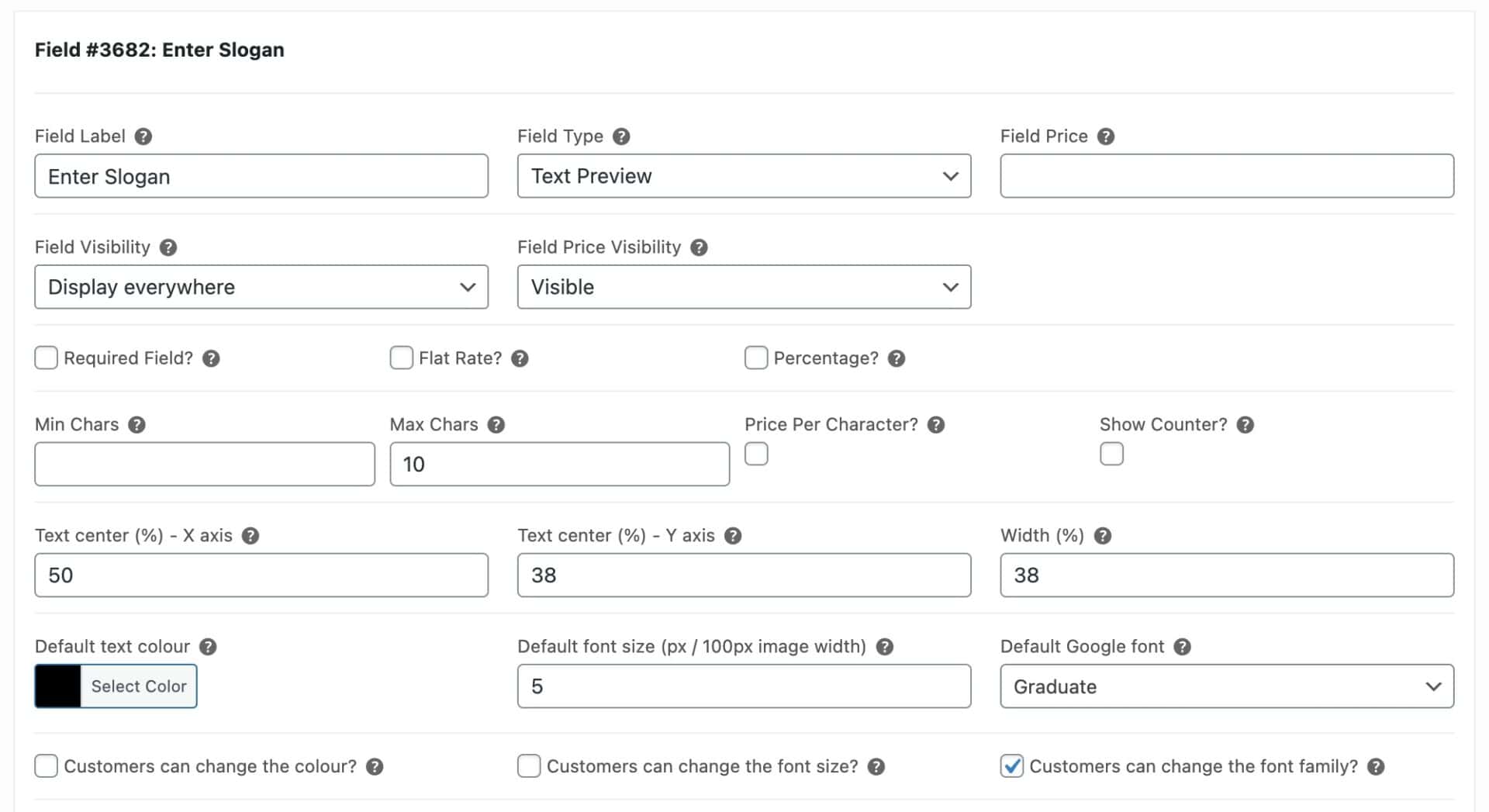View help icon for Show Counter
Image resolution: width=1489 pixels, height=812 pixels.
pos(1245,425)
